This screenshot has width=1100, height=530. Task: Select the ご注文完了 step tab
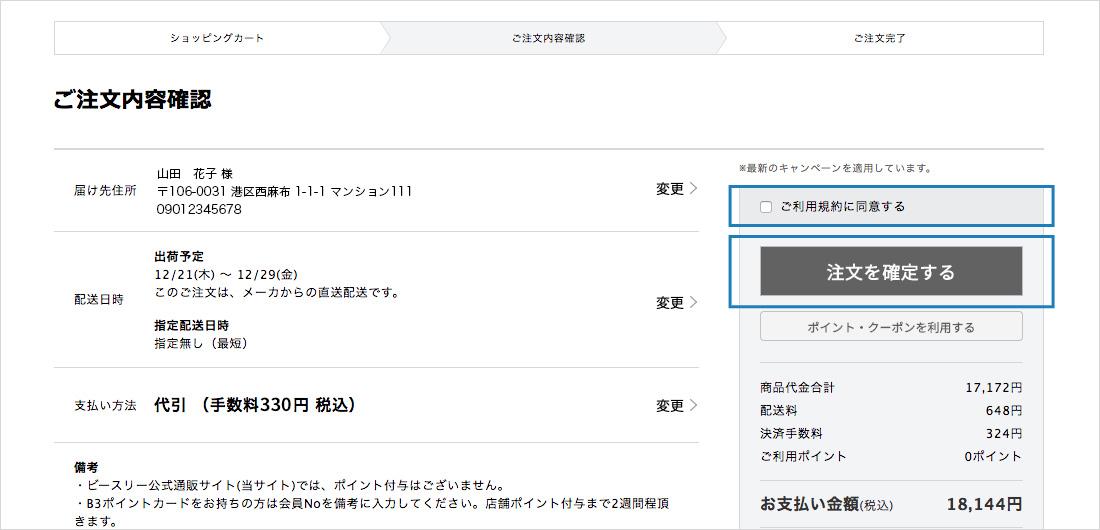(x=880, y=38)
